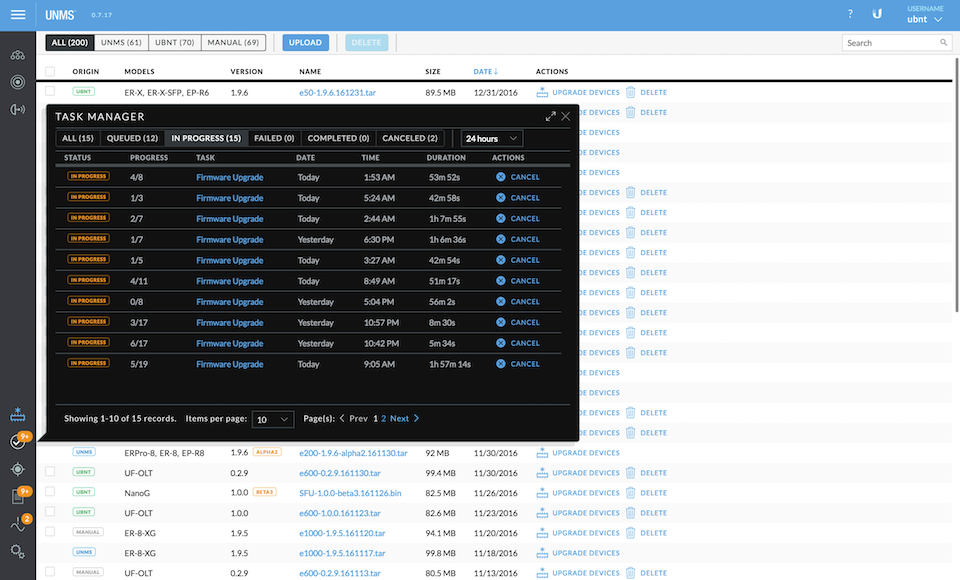Check the e50-1.9.6.161231.tar row checkbox
The width and height of the screenshot is (960, 580).
click(50, 91)
